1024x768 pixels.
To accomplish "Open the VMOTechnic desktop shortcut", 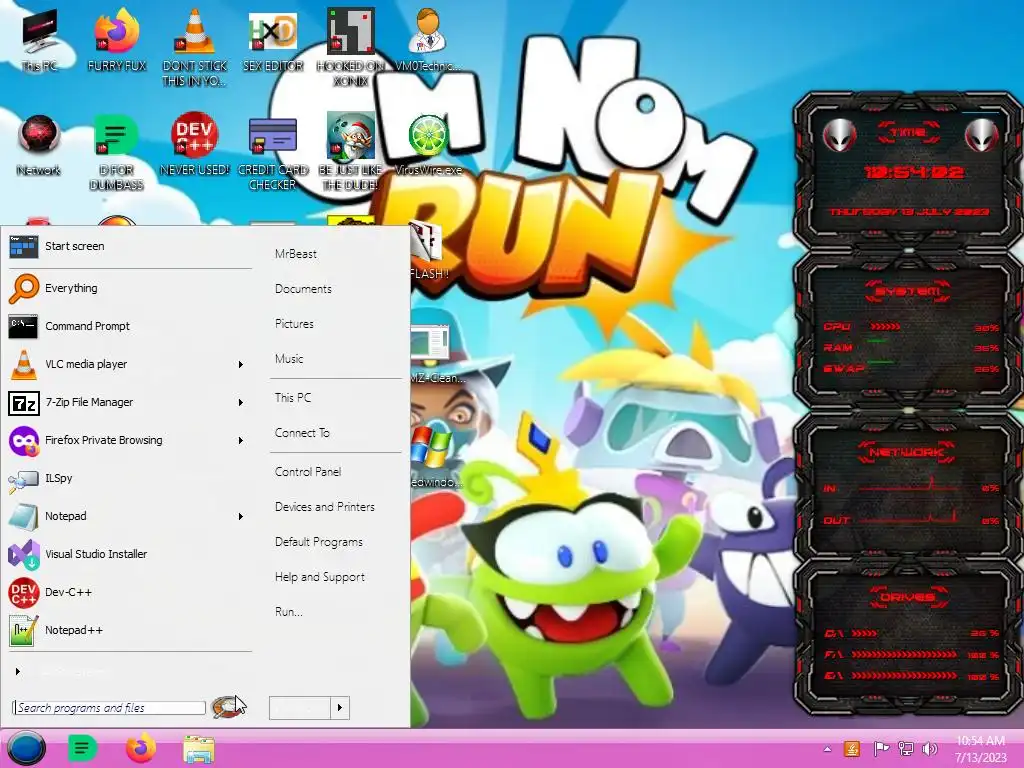I will tap(428, 41).
